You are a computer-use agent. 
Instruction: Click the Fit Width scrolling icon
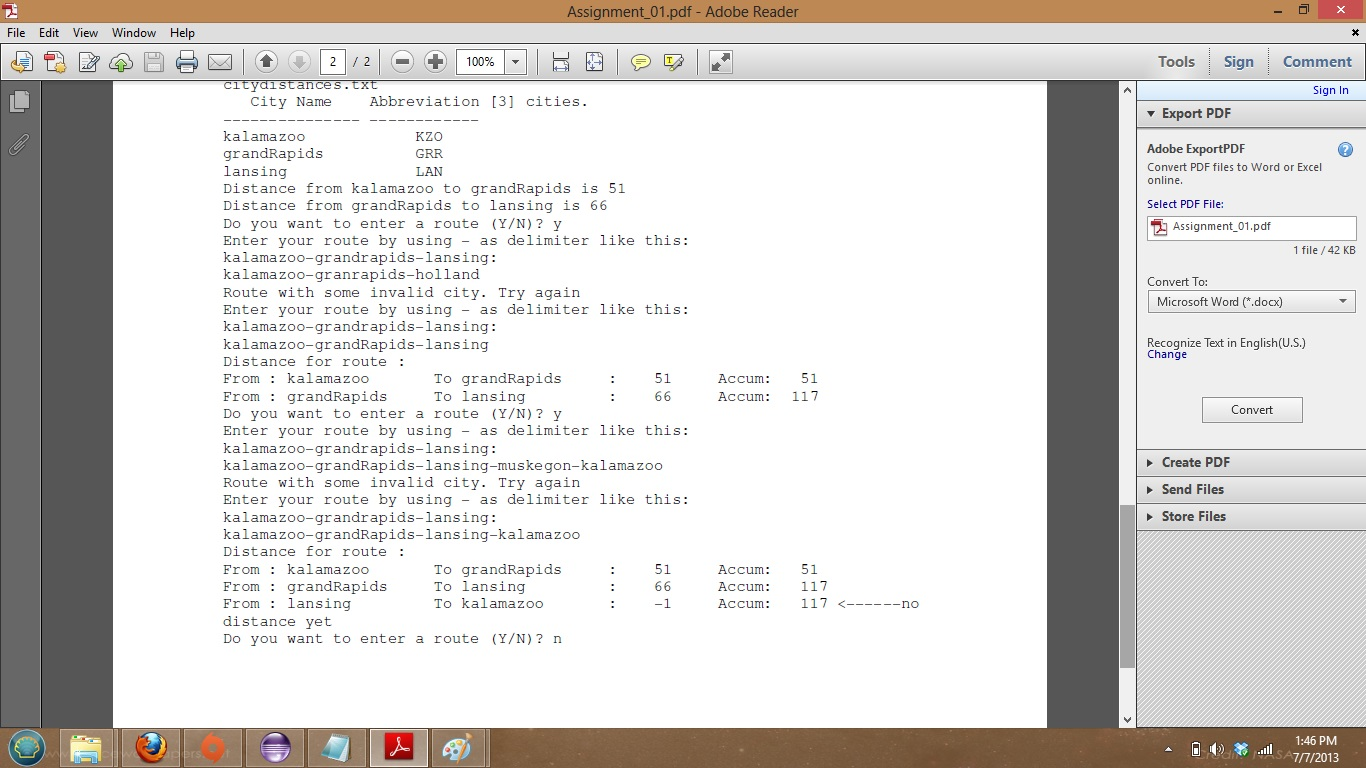click(561, 62)
